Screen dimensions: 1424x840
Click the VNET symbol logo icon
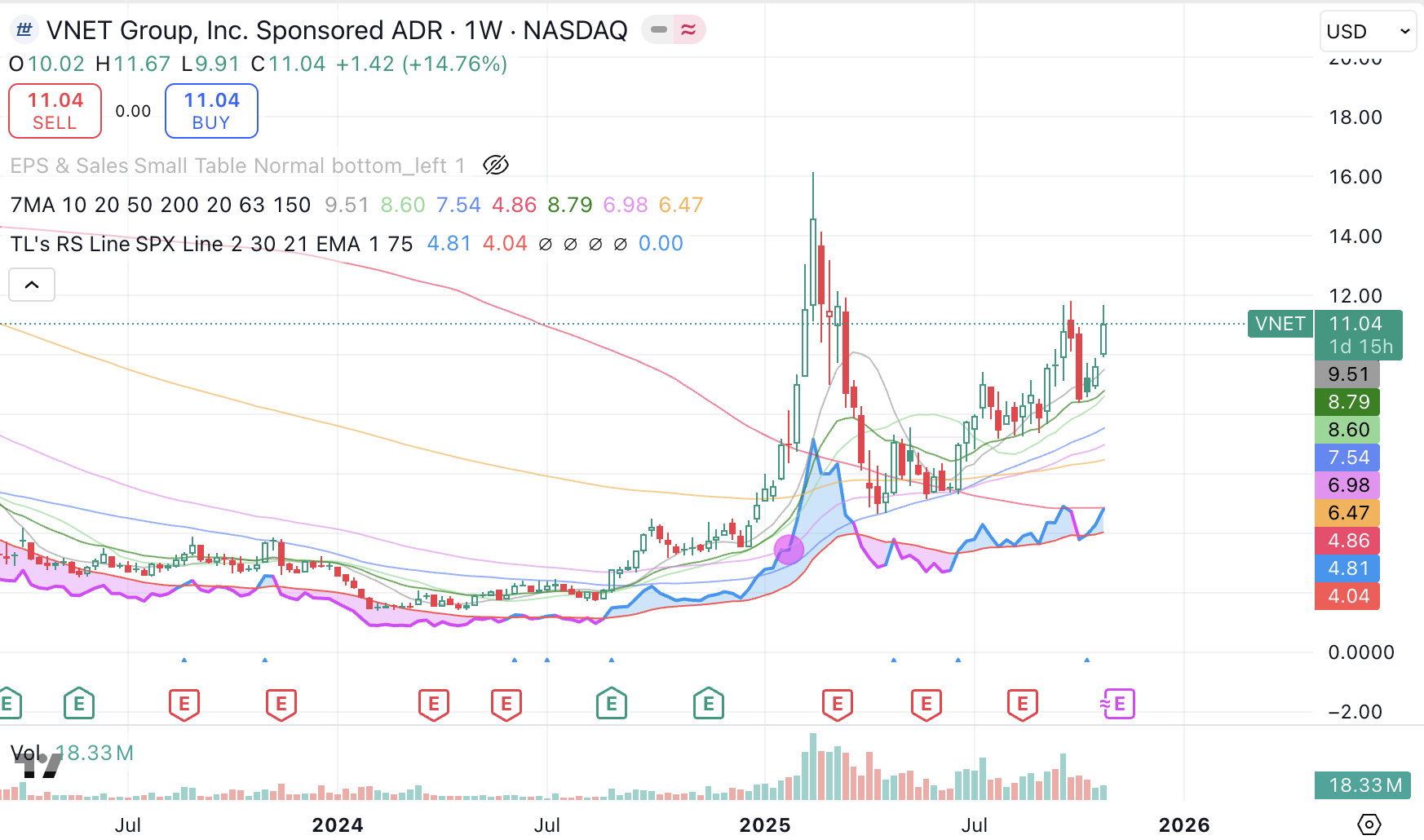[24, 30]
